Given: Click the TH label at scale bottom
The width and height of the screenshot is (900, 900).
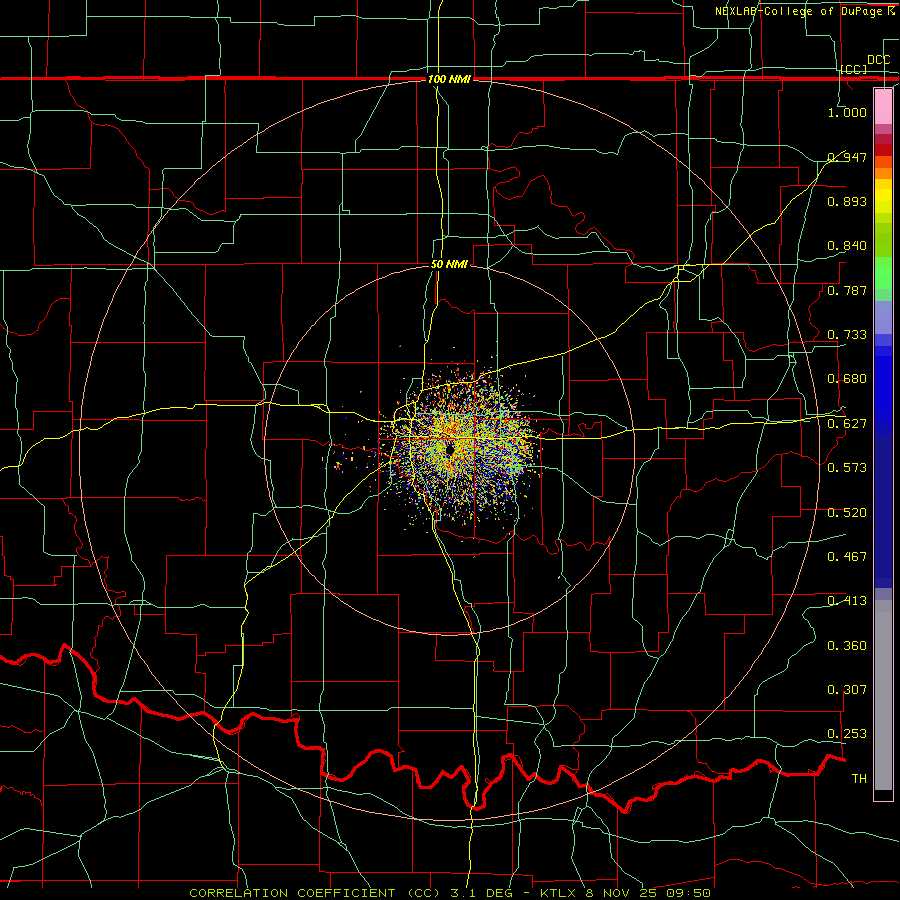Looking at the screenshot, I should coord(859,779).
